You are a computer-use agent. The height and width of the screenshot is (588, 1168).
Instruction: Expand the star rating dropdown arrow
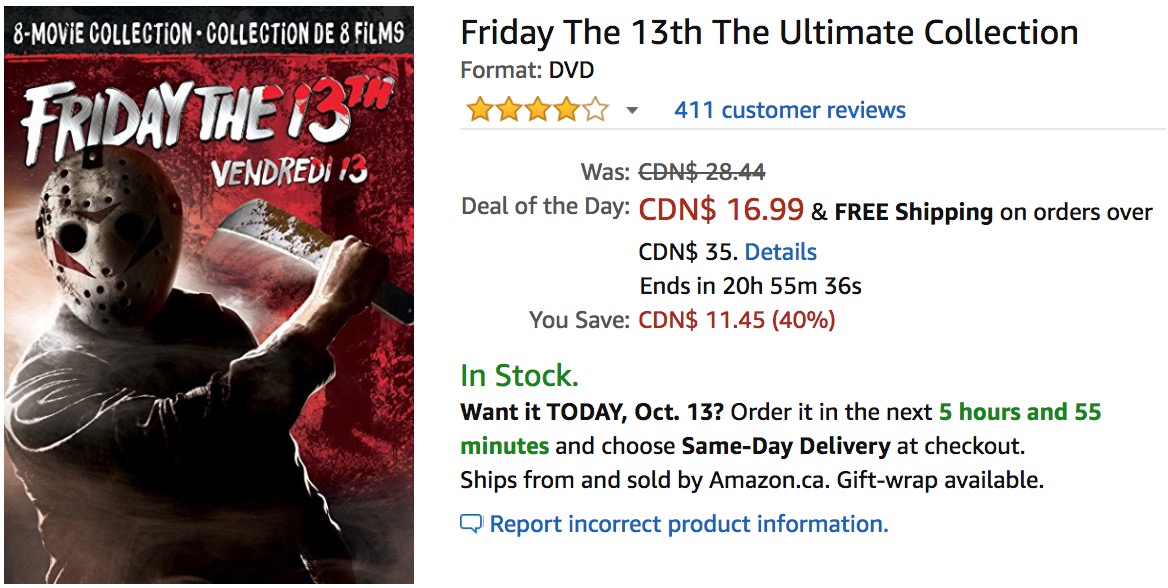click(x=632, y=111)
